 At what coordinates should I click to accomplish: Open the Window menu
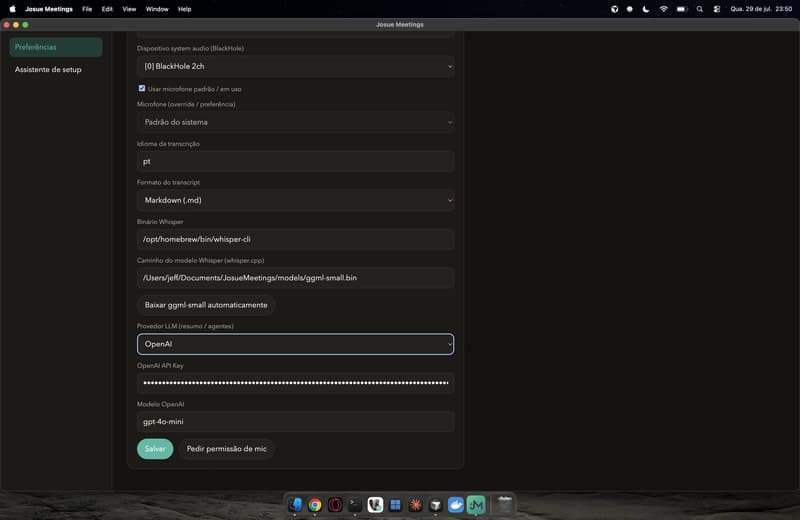[x=157, y=9]
